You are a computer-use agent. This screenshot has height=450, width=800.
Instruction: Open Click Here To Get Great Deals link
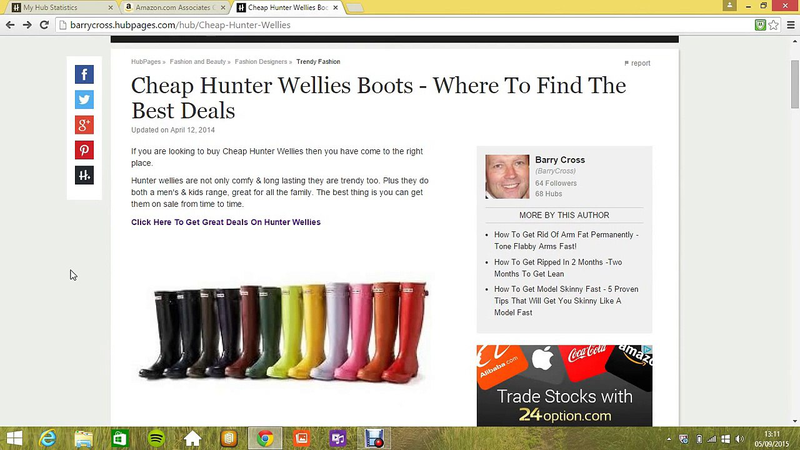point(226,222)
